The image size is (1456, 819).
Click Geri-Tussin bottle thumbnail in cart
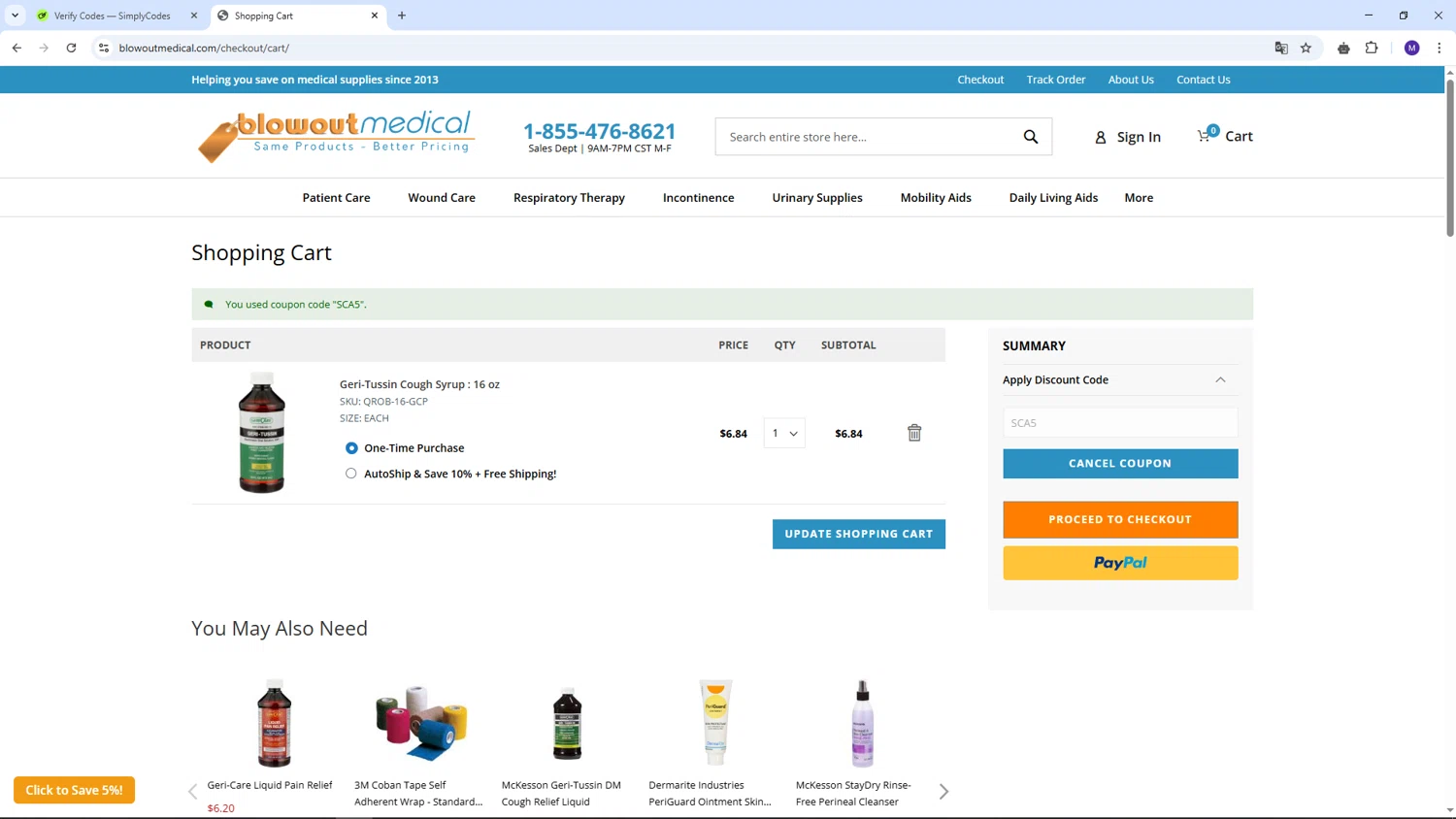[262, 433]
